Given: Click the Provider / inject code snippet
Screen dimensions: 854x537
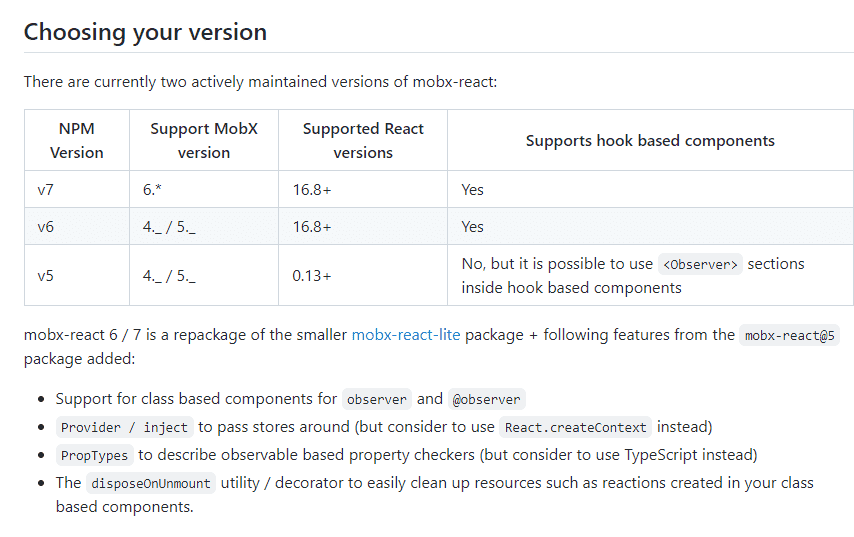Looking at the screenshot, I should pyautogui.click(x=124, y=428).
